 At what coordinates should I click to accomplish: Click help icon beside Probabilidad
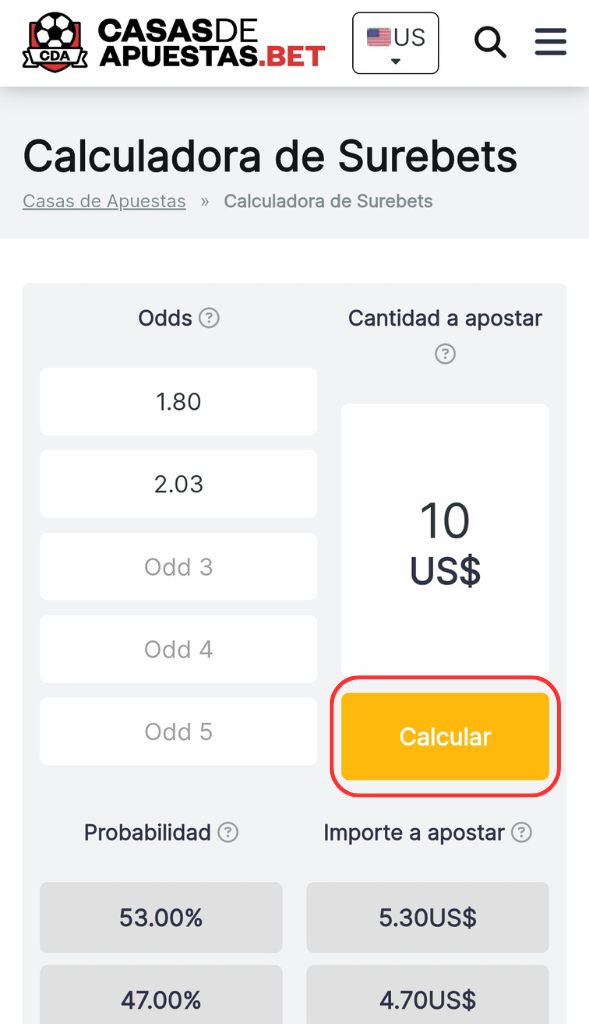pos(228,833)
